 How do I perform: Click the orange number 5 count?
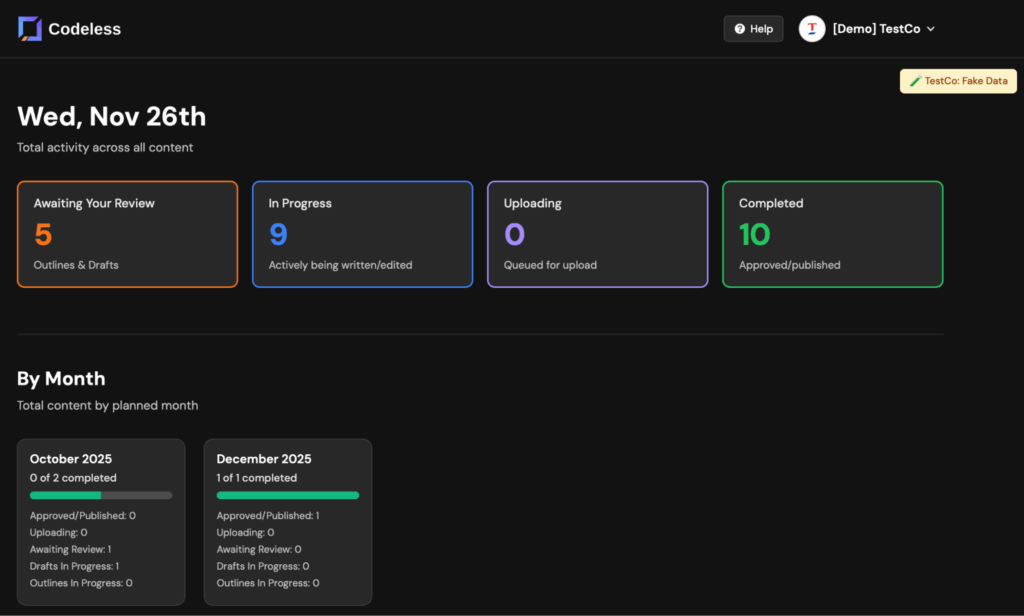pyautogui.click(x=43, y=235)
